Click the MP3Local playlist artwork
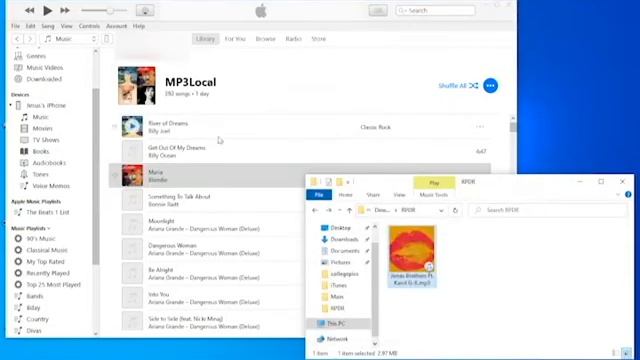640x360 pixels. click(x=137, y=85)
